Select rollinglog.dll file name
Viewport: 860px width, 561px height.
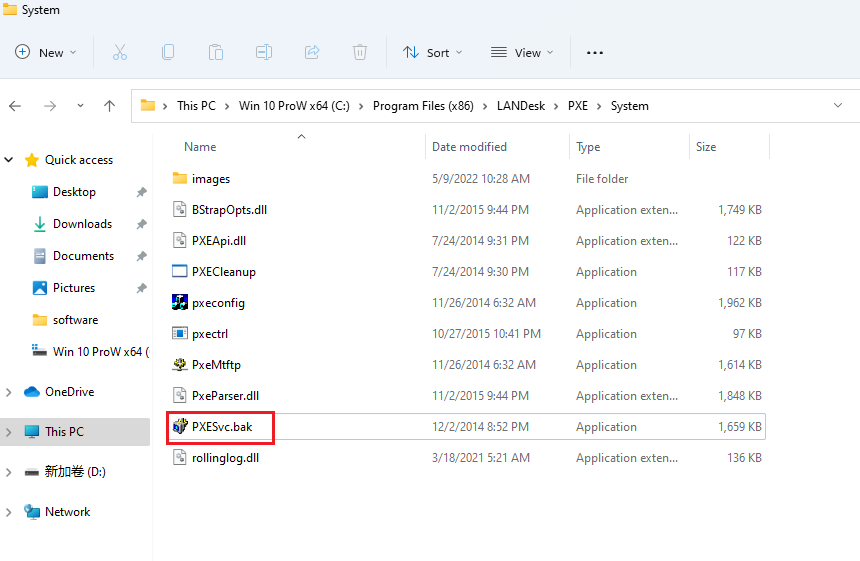(x=225, y=457)
